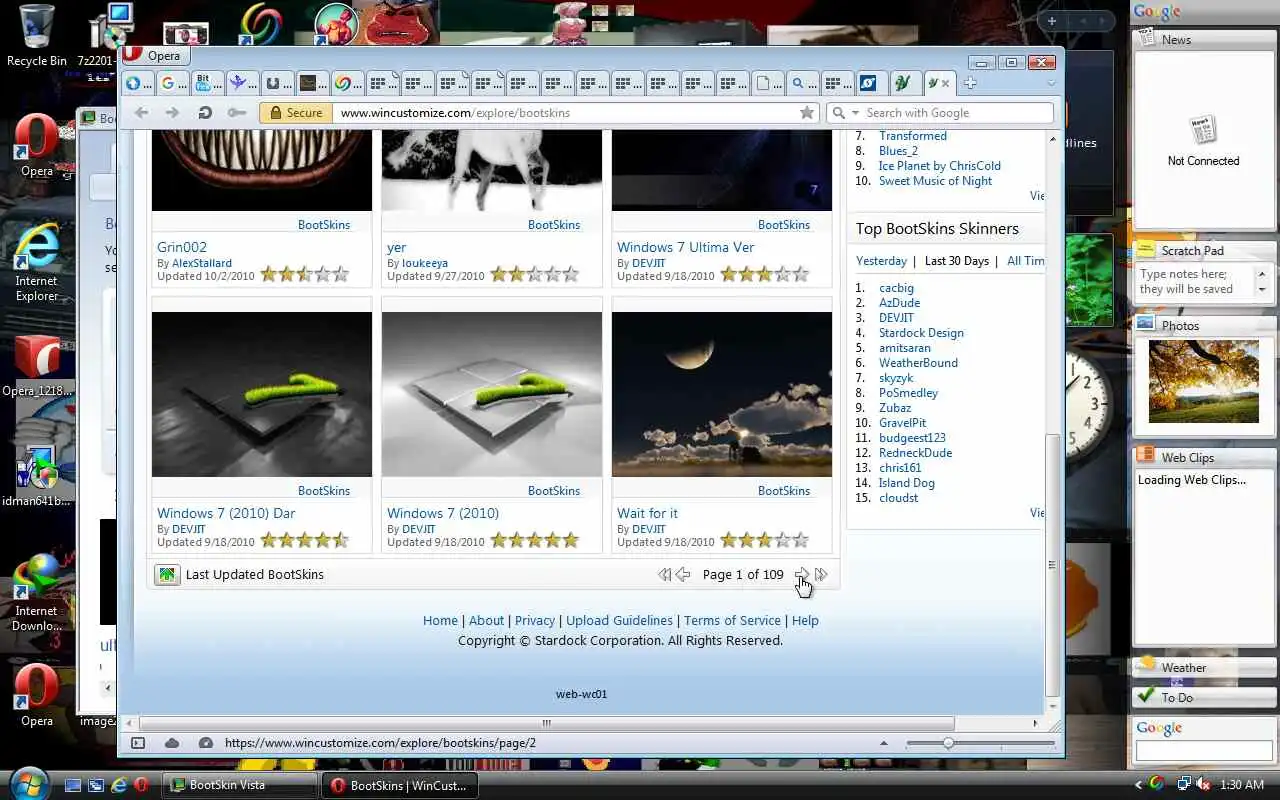This screenshot has height=800, width=1280.
Task: Go to the next page arrow
Action: pos(802,574)
